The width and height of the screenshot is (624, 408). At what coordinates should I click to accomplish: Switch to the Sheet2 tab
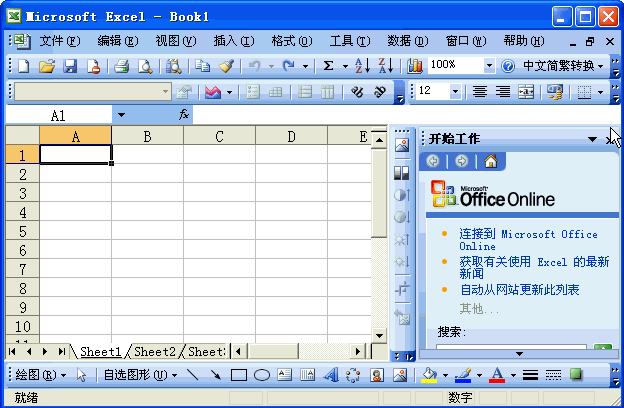click(154, 351)
